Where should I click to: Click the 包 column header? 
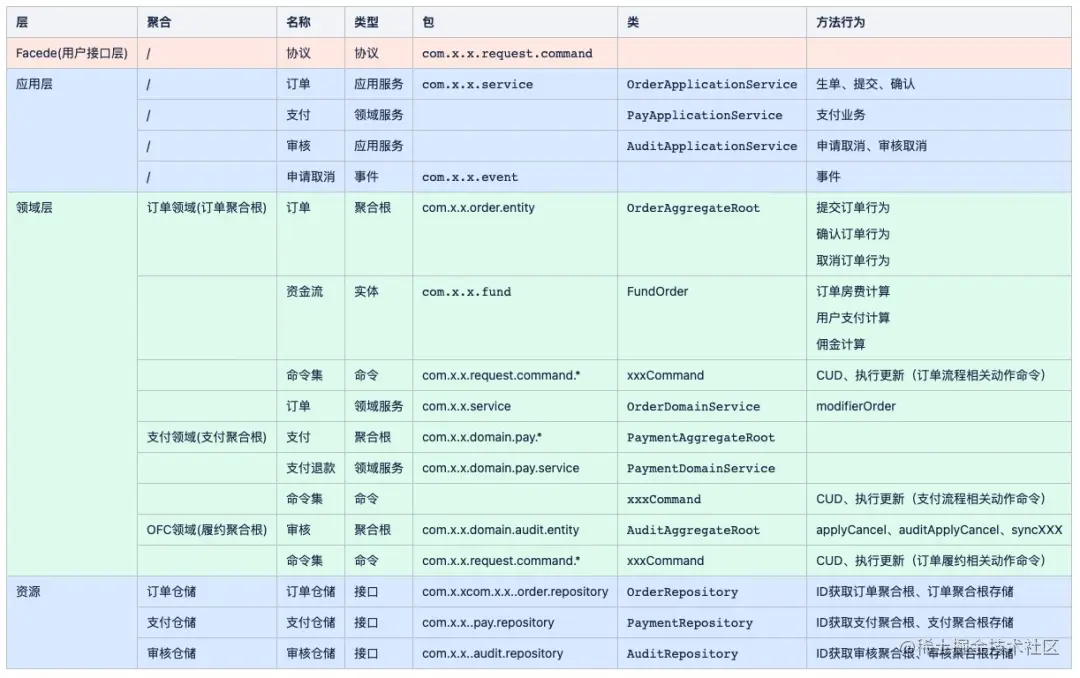coord(515,22)
